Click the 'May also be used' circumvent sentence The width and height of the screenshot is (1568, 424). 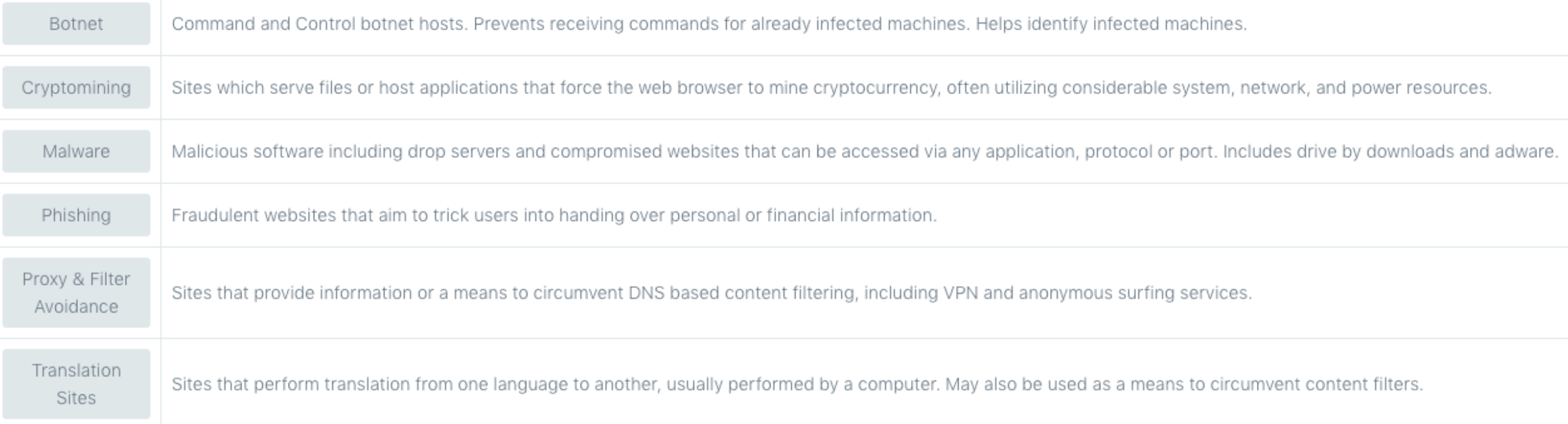(1184, 384)
